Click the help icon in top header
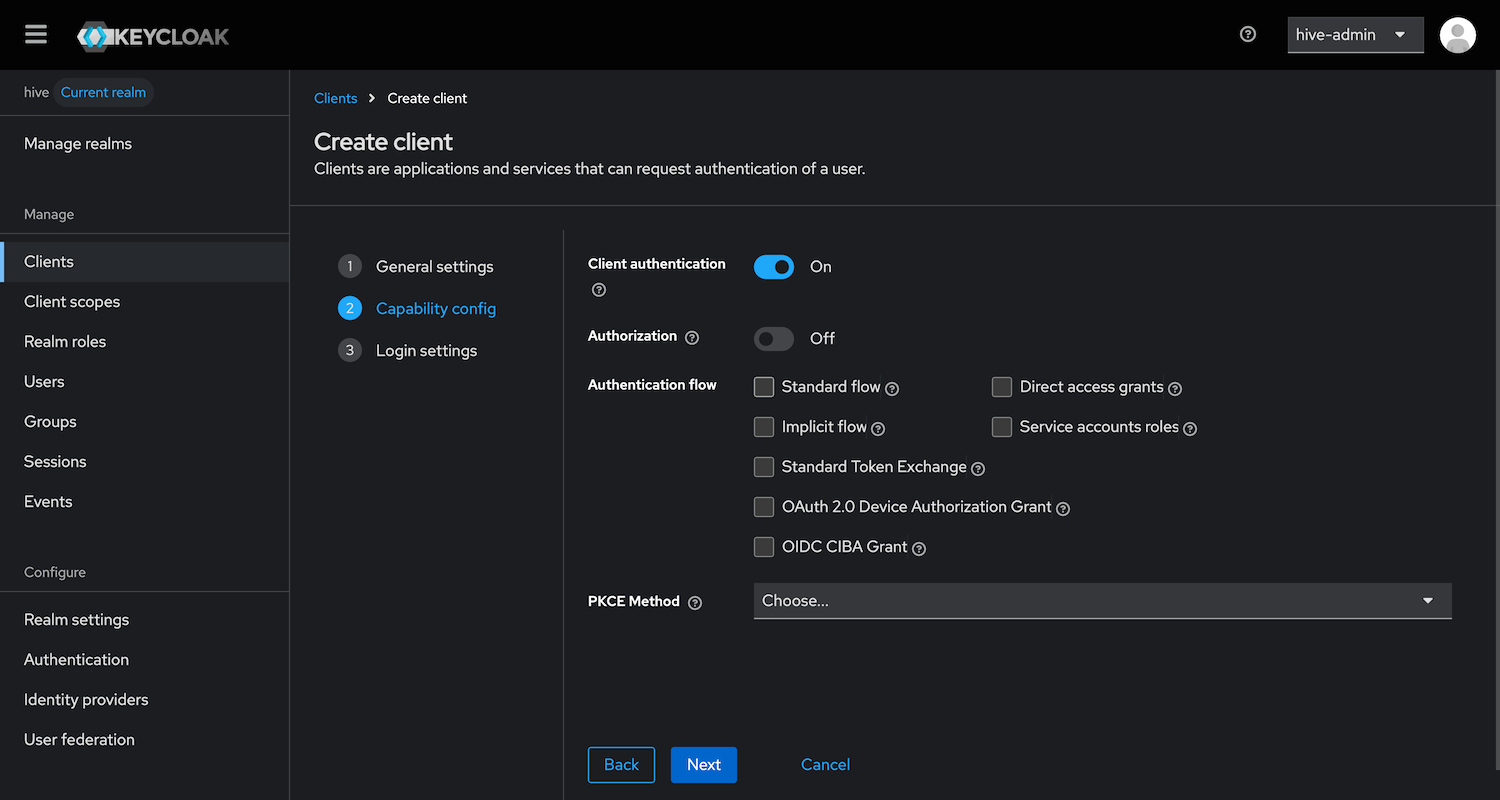The height and width of the screenshot is (800, 1500). [x=1247, y=34]
